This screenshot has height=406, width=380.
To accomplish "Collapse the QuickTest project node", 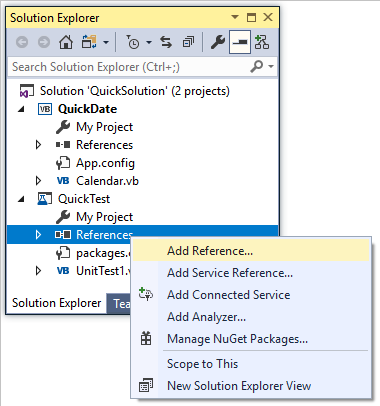I will click(x=21, y=199).
